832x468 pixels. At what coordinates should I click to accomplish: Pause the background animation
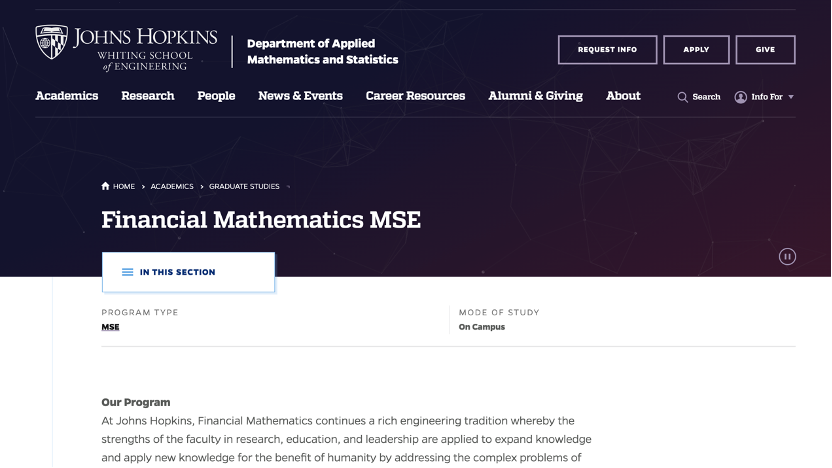787,257
